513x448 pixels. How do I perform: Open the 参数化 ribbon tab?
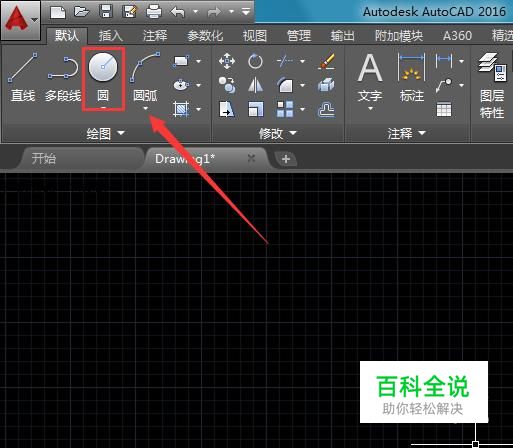point(205,36)
